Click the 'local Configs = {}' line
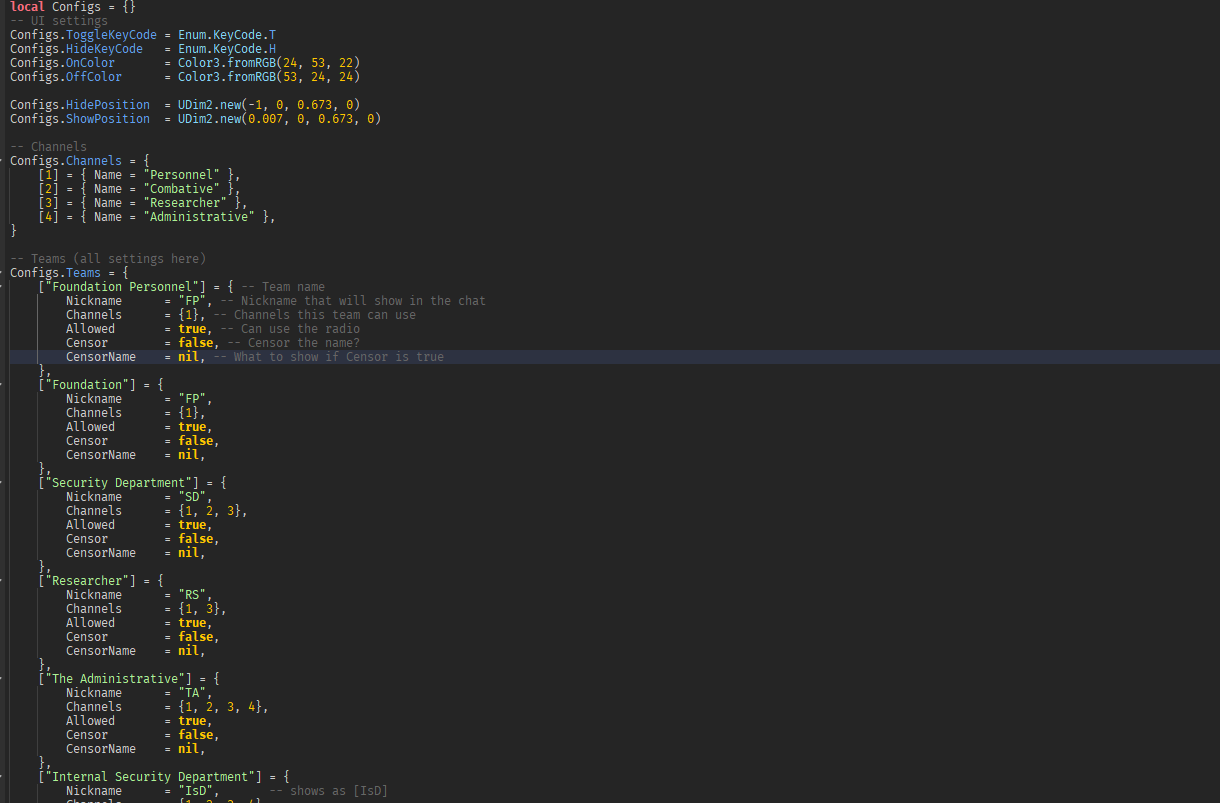The height and width of the screenshot is (803, 1220). click(73, 7)
